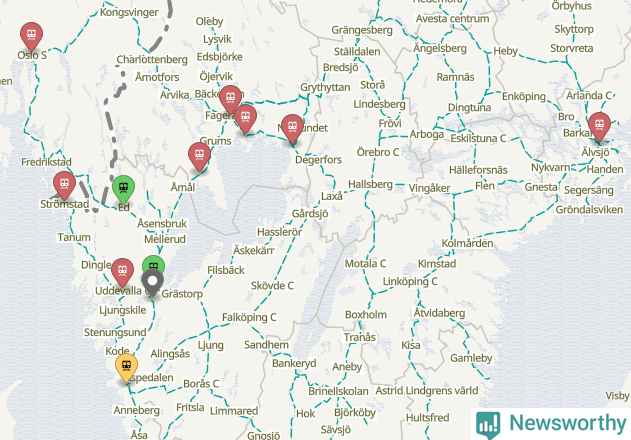Click the Newsworthy chart logo icon
631x440 pixels.
point(488,425)
